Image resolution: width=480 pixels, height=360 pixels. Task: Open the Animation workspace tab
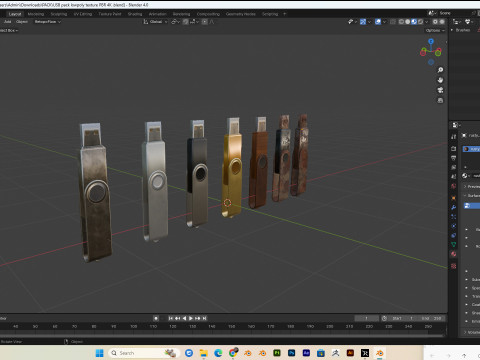(x=157, y=14)
